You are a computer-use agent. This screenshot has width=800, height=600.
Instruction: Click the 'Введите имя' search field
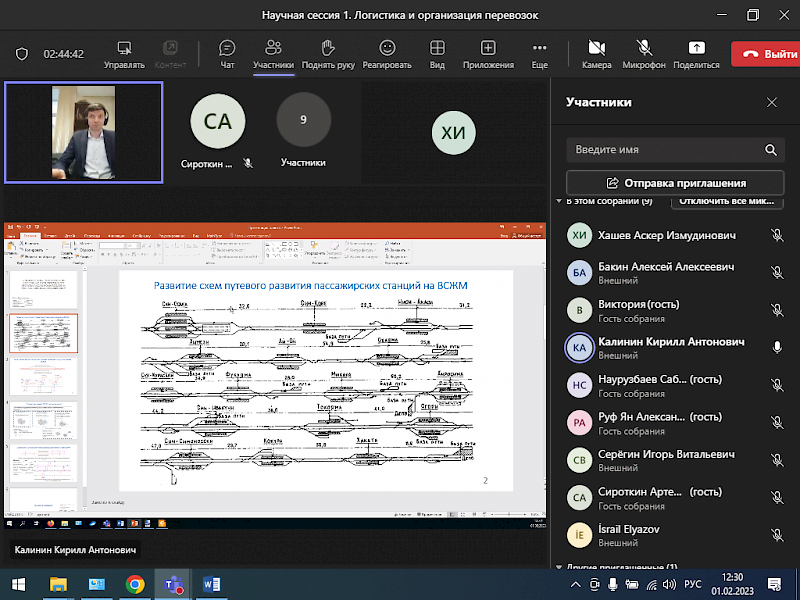[x=665, y=150]
